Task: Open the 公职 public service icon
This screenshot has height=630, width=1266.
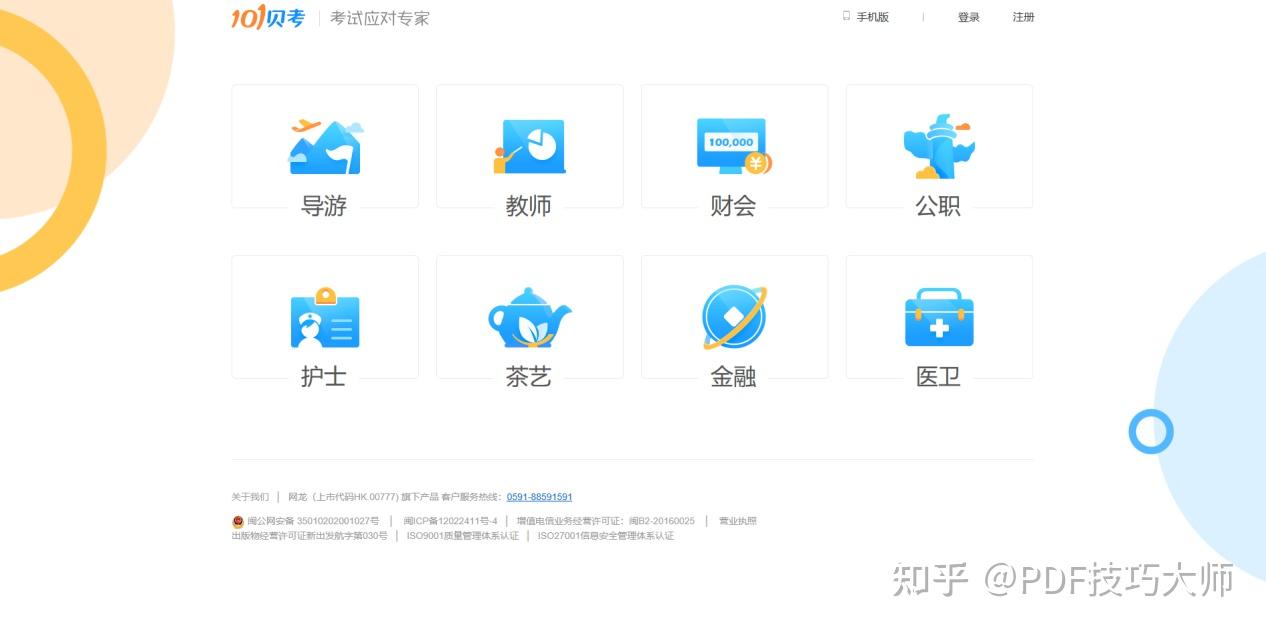Action: click(938, 146)
